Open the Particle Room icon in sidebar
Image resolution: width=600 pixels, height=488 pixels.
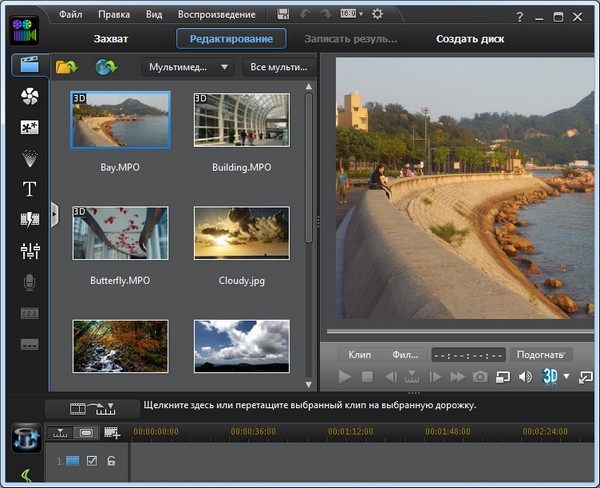30,158
